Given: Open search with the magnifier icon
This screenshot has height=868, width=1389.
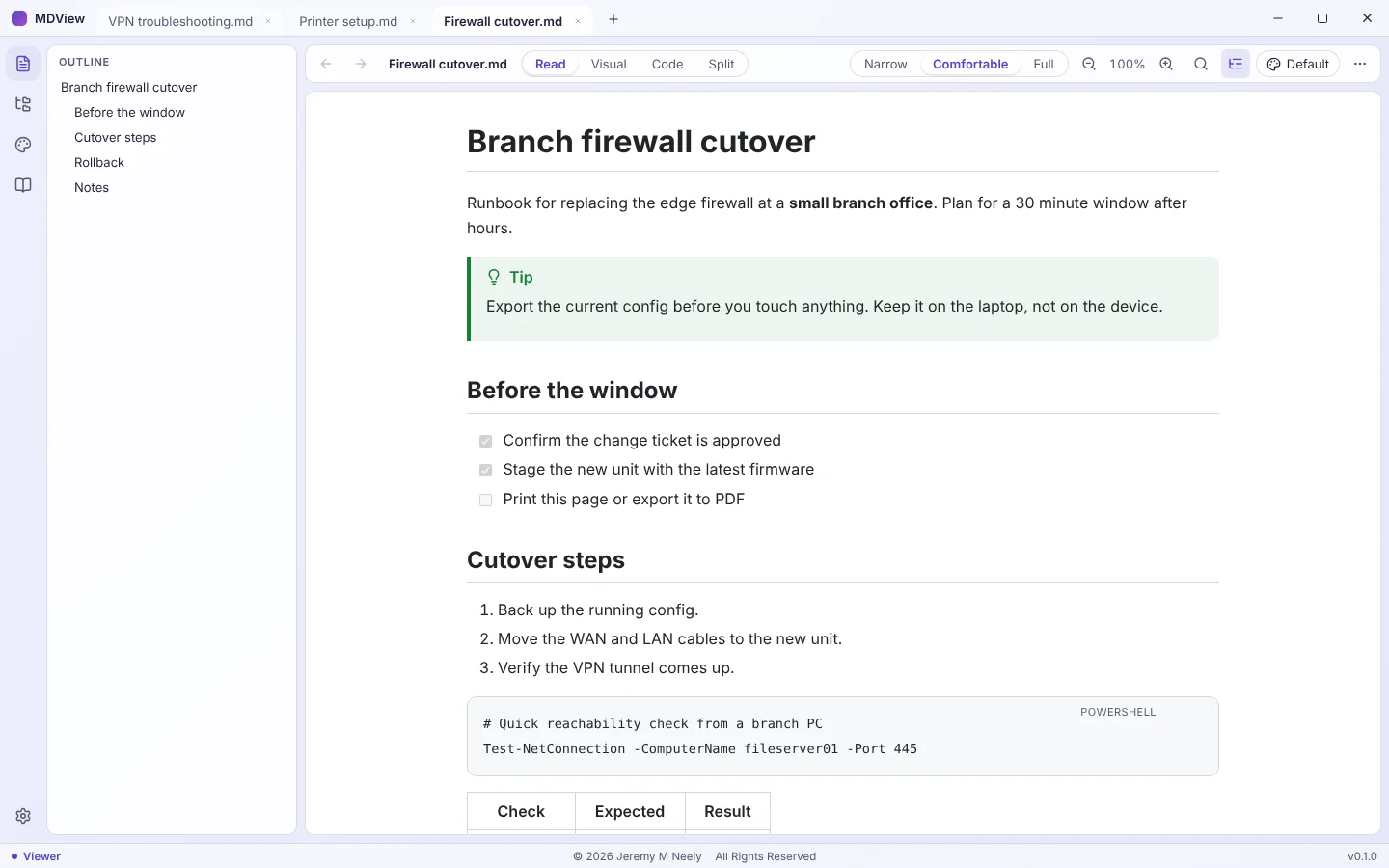Looking at the screenshot, I should 1201,64.
